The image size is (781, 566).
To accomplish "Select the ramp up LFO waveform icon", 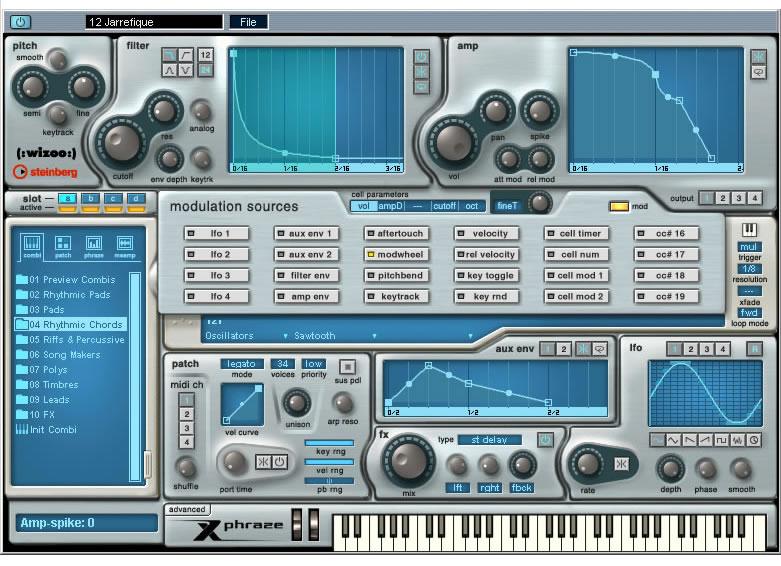I will click(705, 440).
